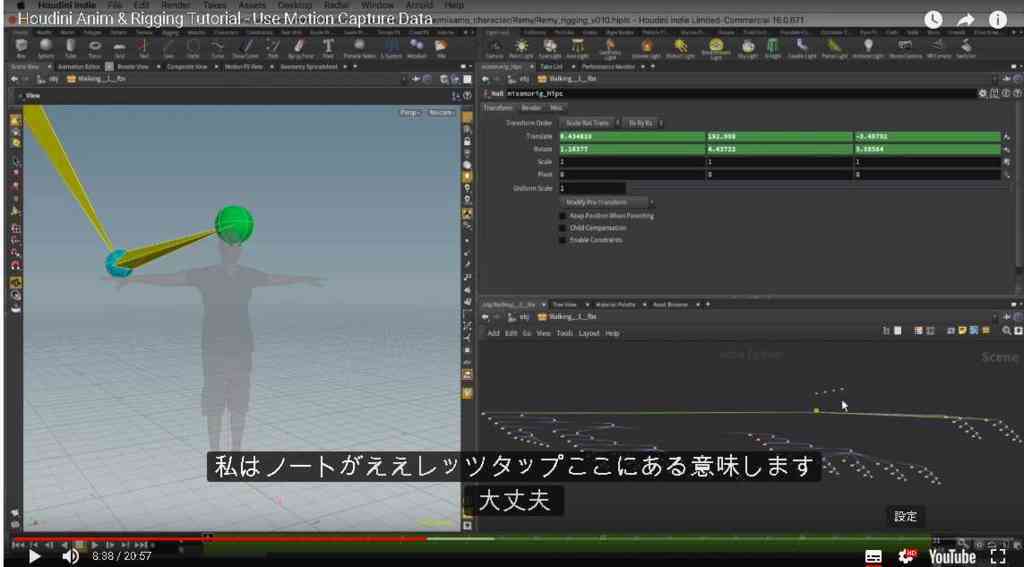
Task: Open the Persp camera dropdown in viewport
Action: tap(411, 113)
